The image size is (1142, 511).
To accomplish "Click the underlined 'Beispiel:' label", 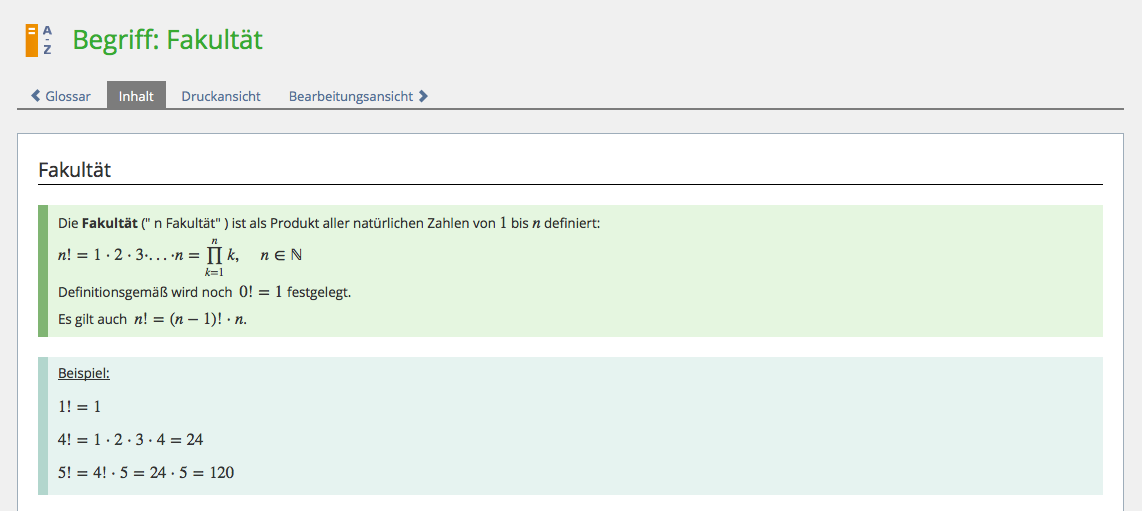I will click(x=84, y=373).
